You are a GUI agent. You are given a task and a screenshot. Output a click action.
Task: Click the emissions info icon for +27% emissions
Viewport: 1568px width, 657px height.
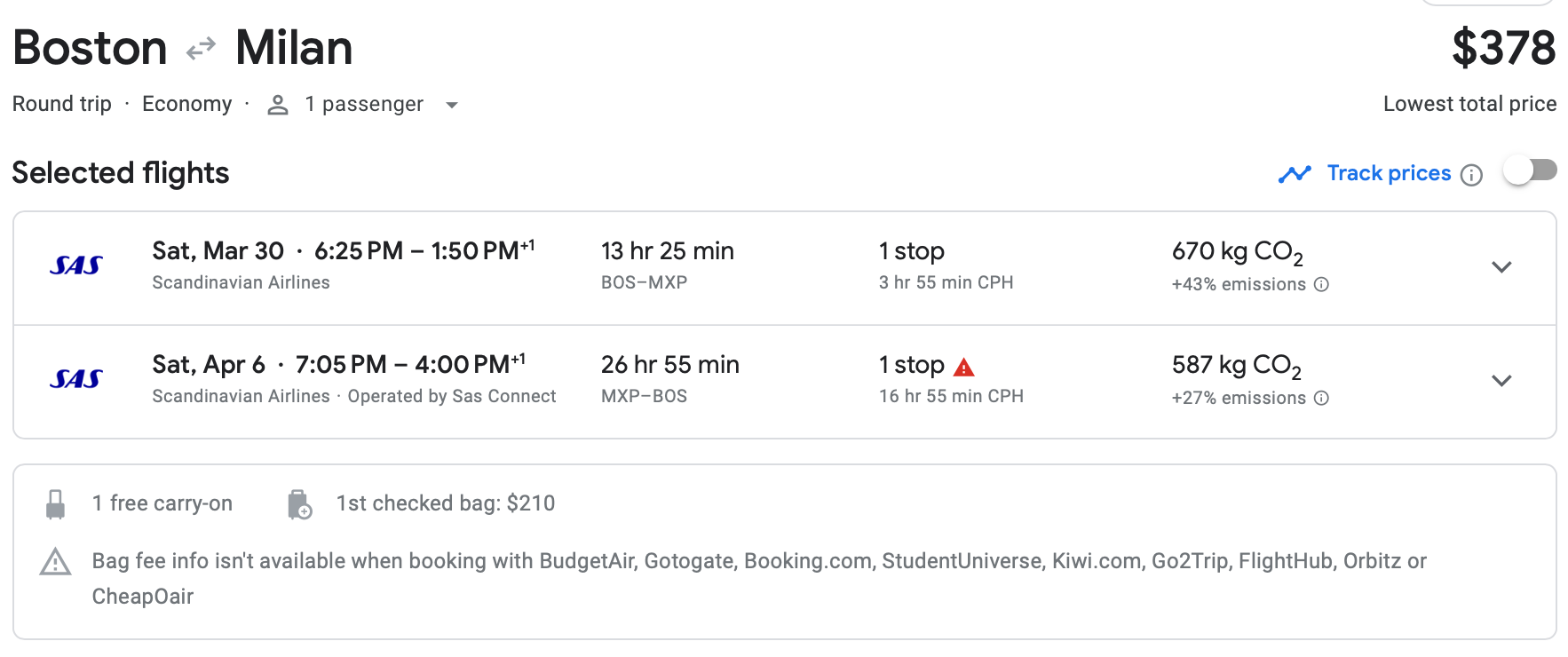[x=1321, y=398]
